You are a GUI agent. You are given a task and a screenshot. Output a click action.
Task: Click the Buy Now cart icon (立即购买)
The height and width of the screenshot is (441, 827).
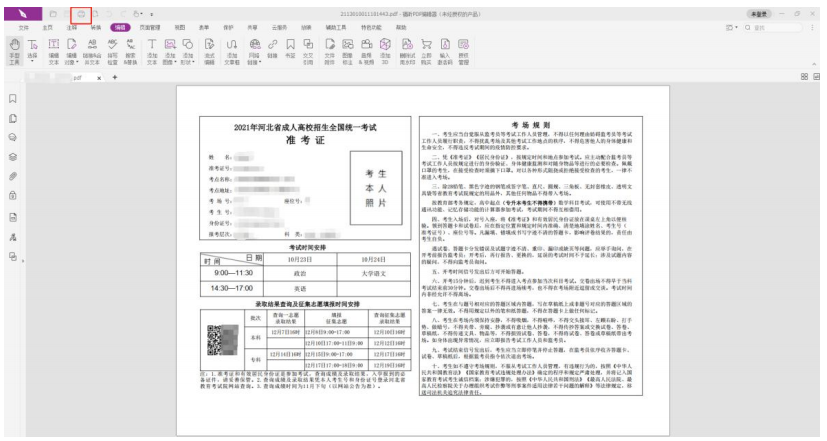pyautogui.click(x=426, y=52)
